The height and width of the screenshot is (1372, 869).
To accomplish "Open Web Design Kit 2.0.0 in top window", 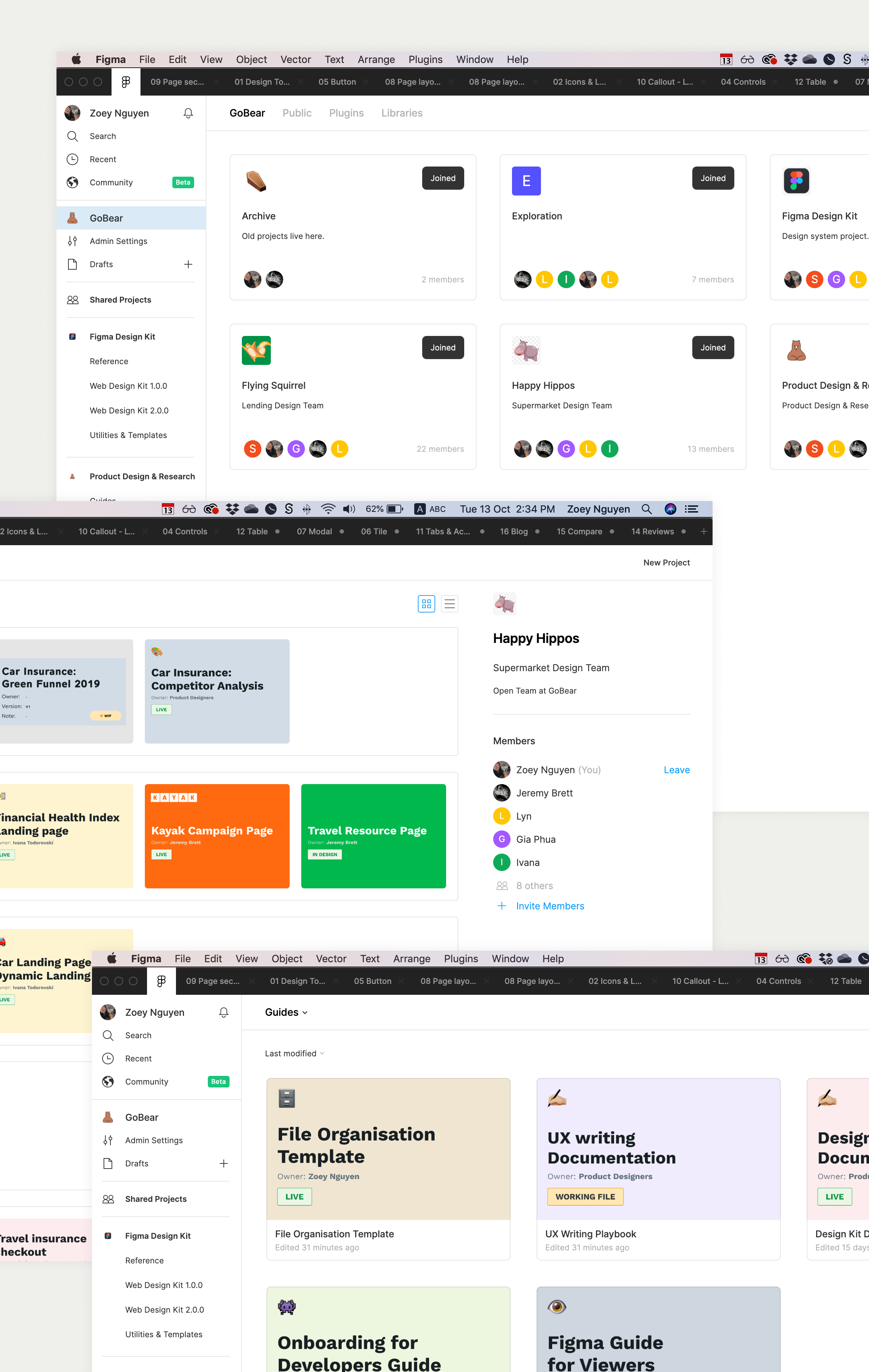I will point(129,410).
